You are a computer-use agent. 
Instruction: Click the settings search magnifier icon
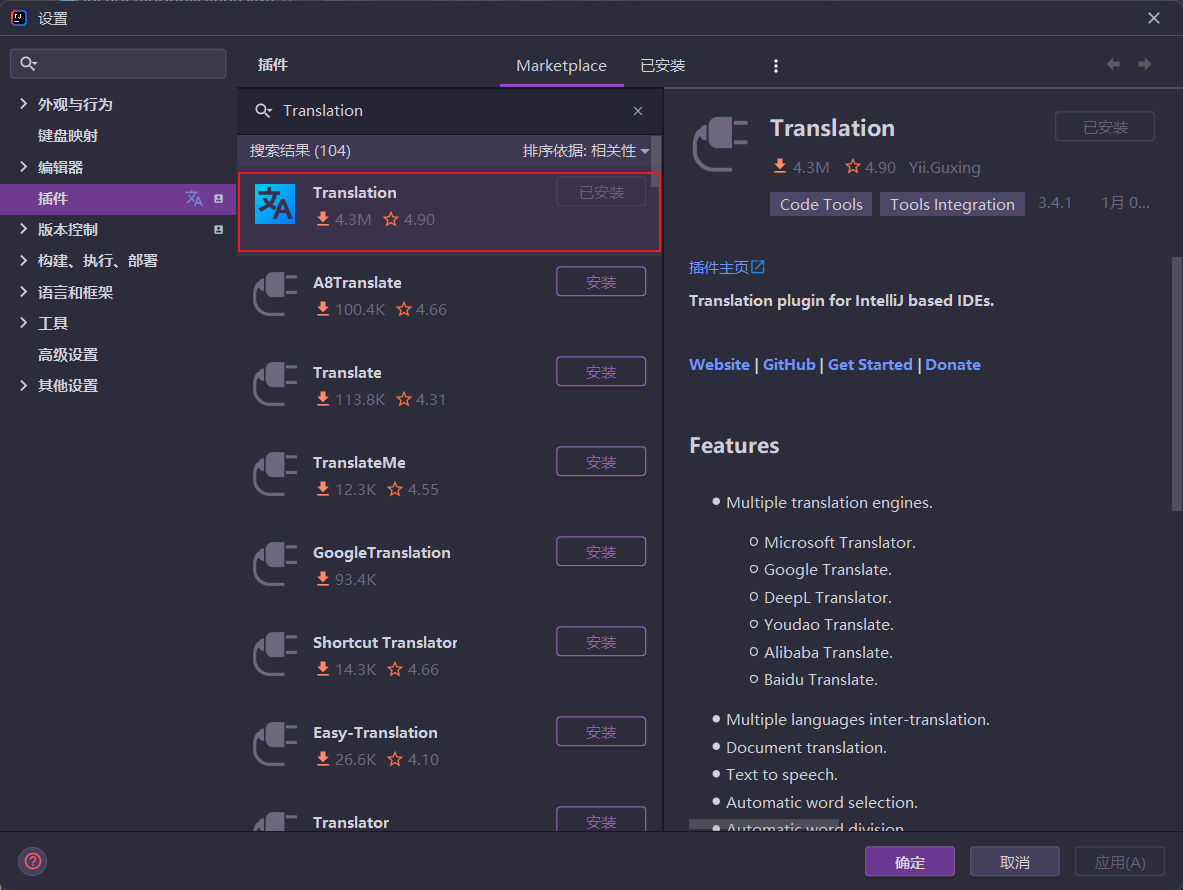click(29, 63)
